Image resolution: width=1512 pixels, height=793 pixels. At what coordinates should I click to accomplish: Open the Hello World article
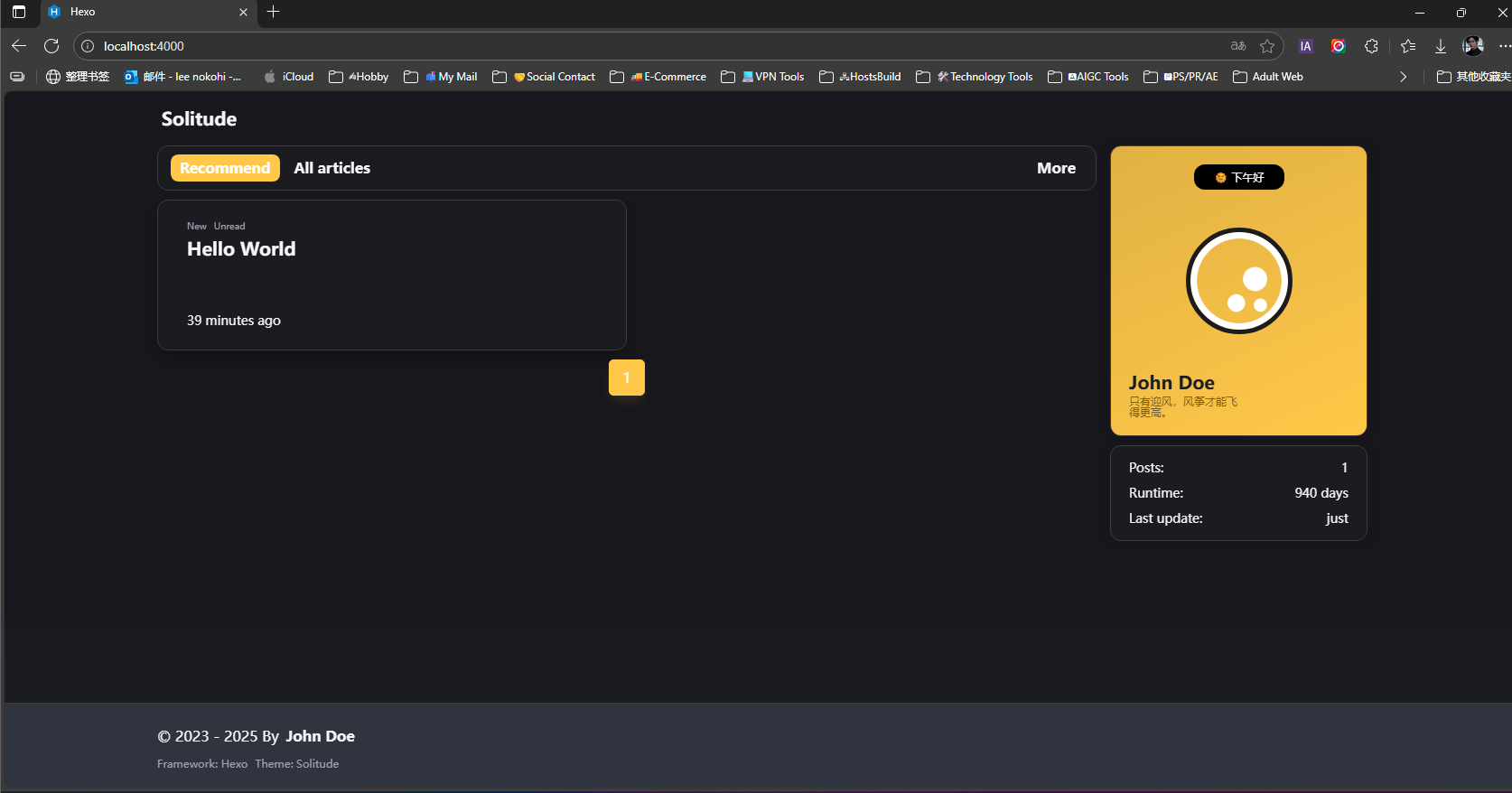241,249
